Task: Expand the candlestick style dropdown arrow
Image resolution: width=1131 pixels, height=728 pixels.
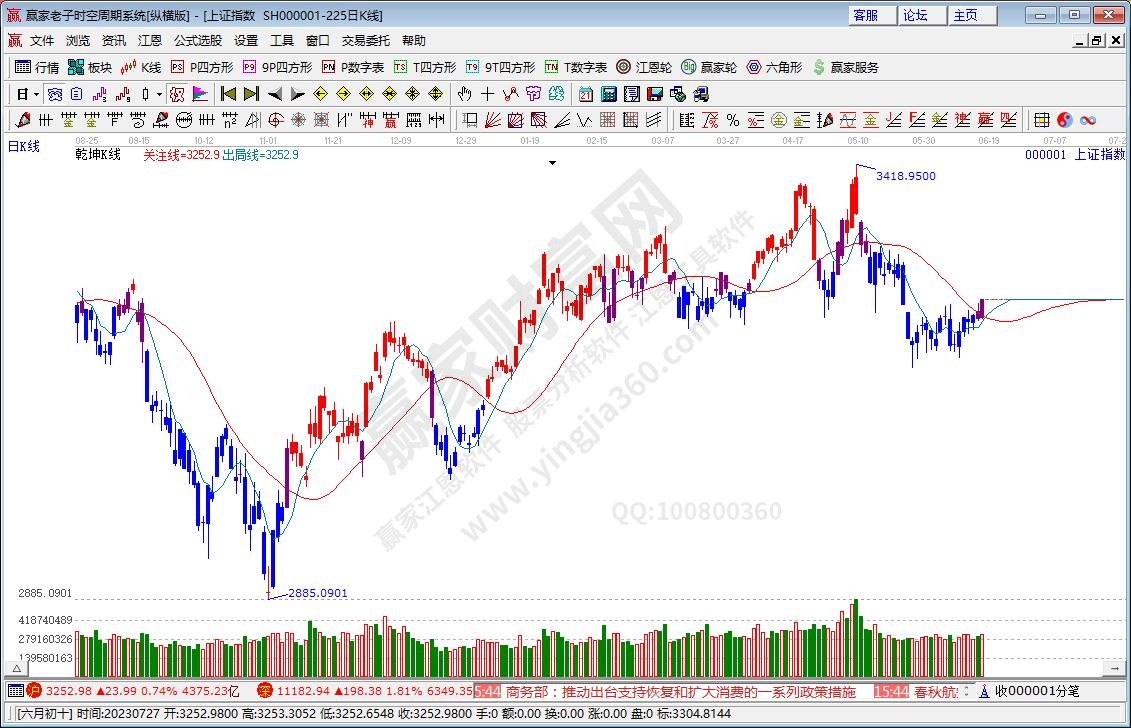Action: pyautogui.click(x=158, y=94)
